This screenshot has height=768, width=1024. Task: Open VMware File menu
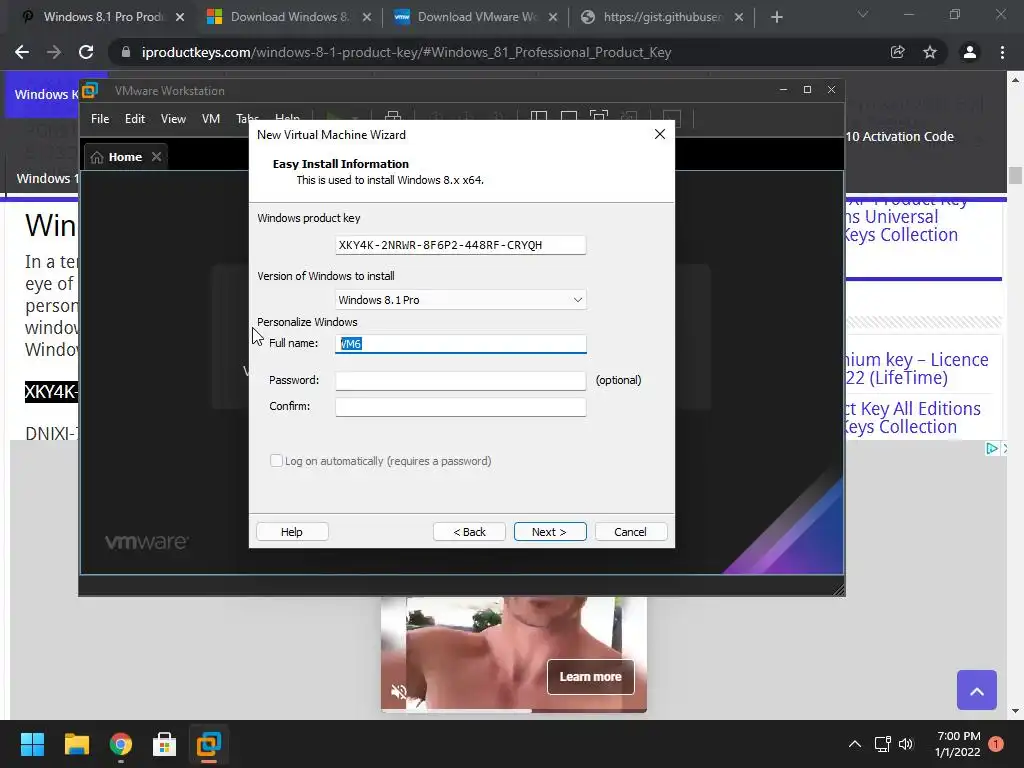100,119
